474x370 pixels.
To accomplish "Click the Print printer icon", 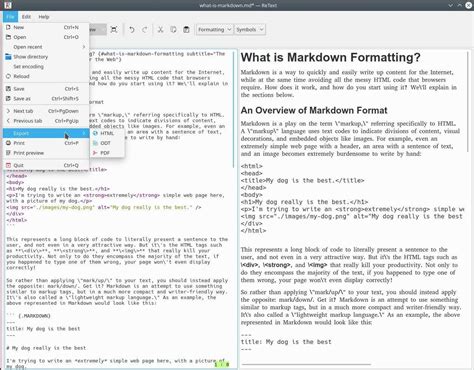I will coord(9,143).
